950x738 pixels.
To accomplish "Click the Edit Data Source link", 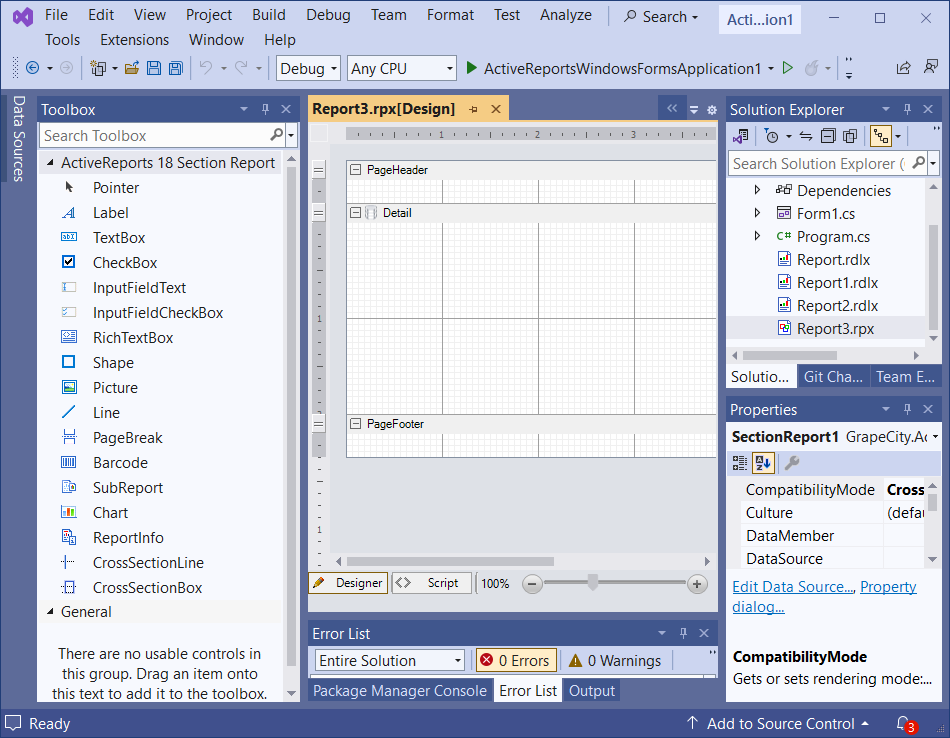I will pyautogui.click(x=793, y=587).
